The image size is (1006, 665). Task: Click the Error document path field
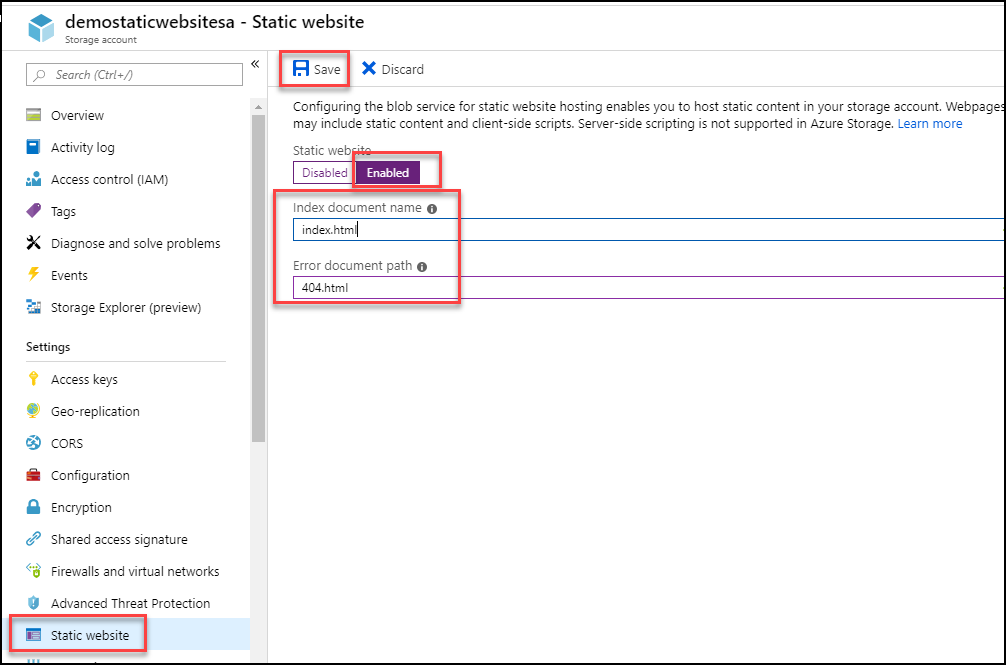648,287
